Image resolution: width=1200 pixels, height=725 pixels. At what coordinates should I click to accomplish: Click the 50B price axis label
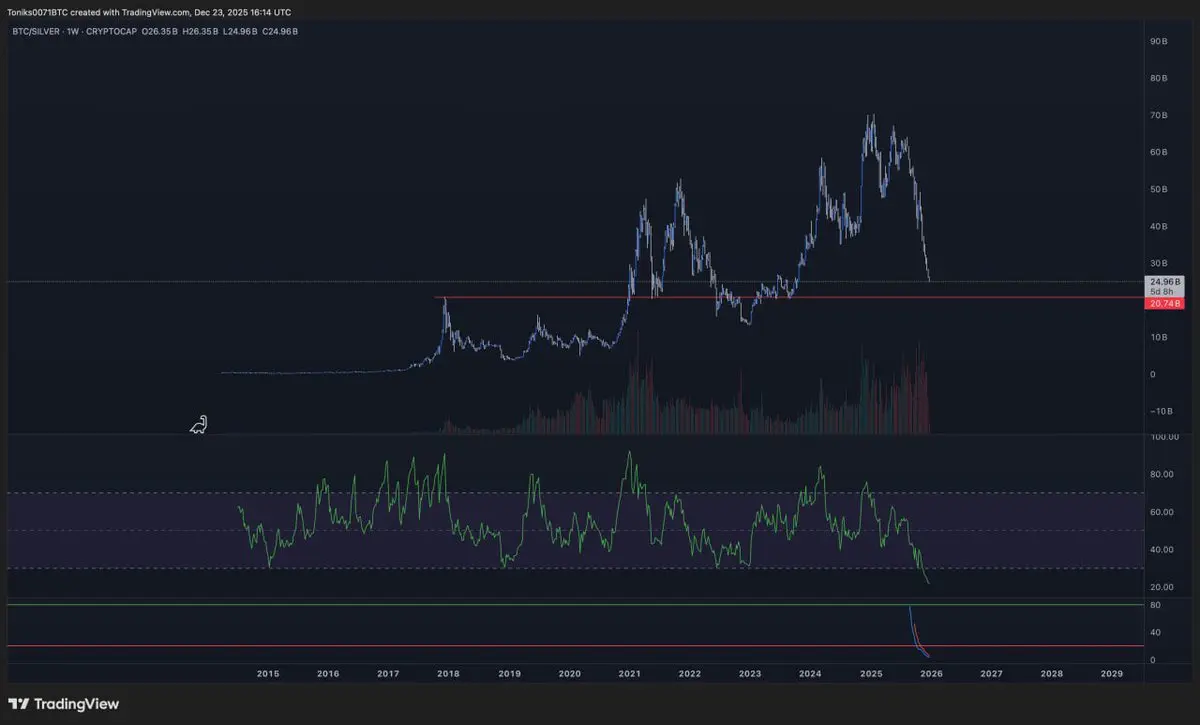click(x=1160, y=189)
